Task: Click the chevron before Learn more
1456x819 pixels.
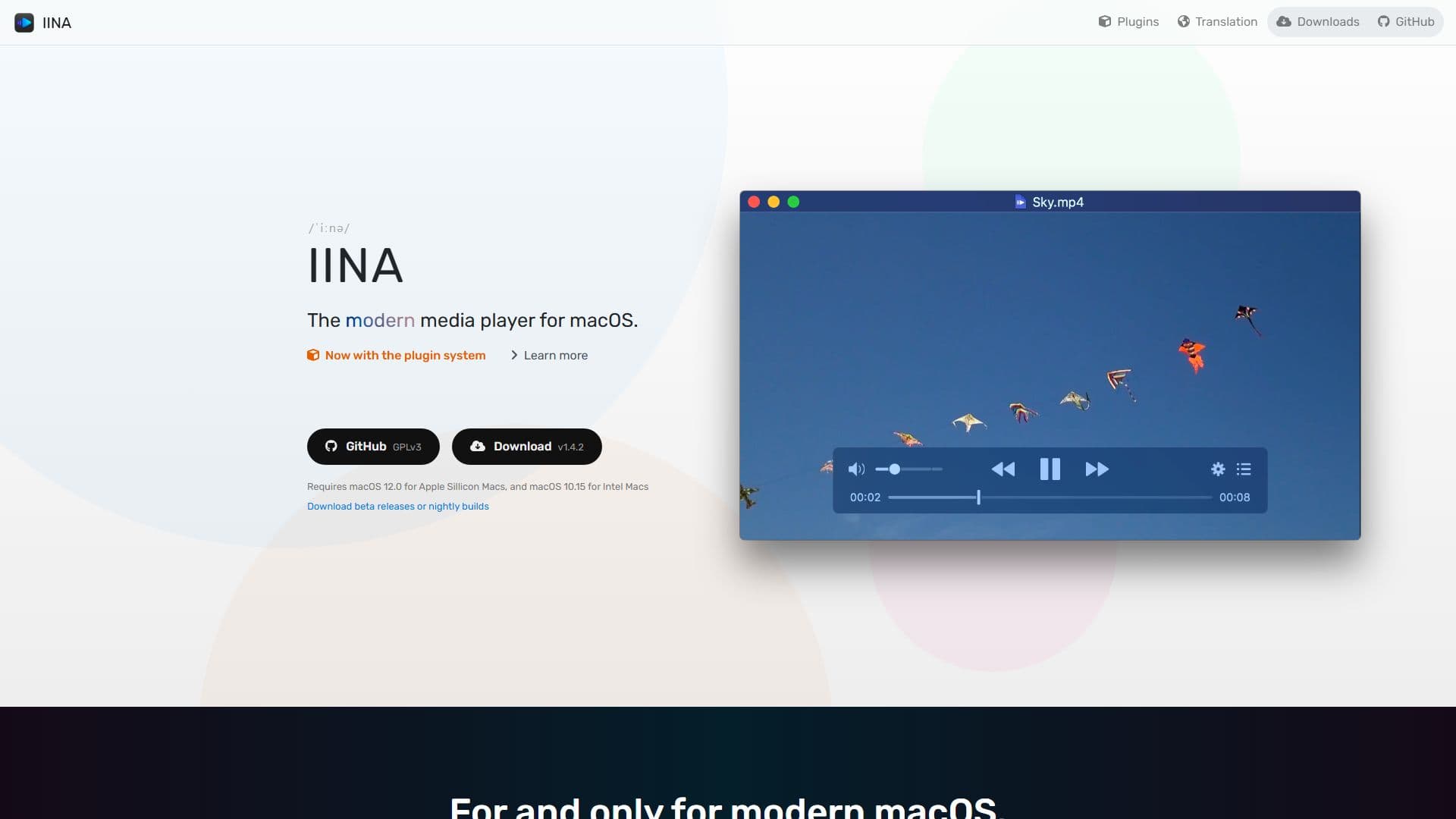Action: (514, 355)
